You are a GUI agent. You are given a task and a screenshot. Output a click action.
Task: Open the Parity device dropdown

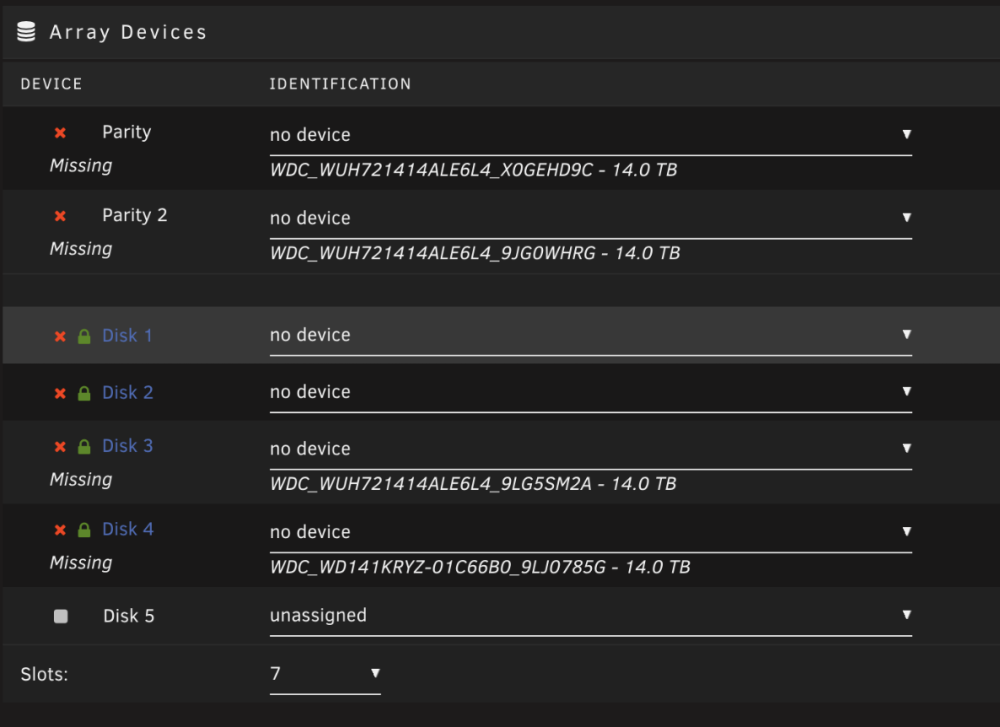click(591, 135)
